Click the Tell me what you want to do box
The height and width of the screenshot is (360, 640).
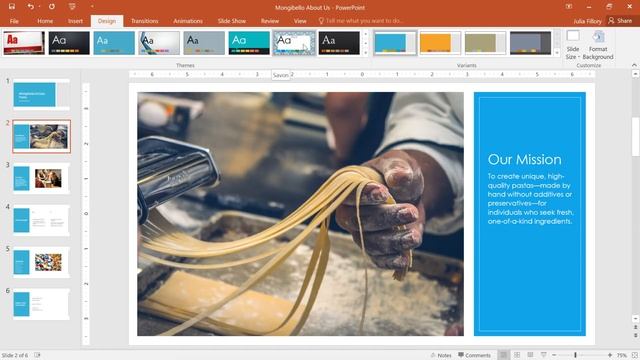361,20
